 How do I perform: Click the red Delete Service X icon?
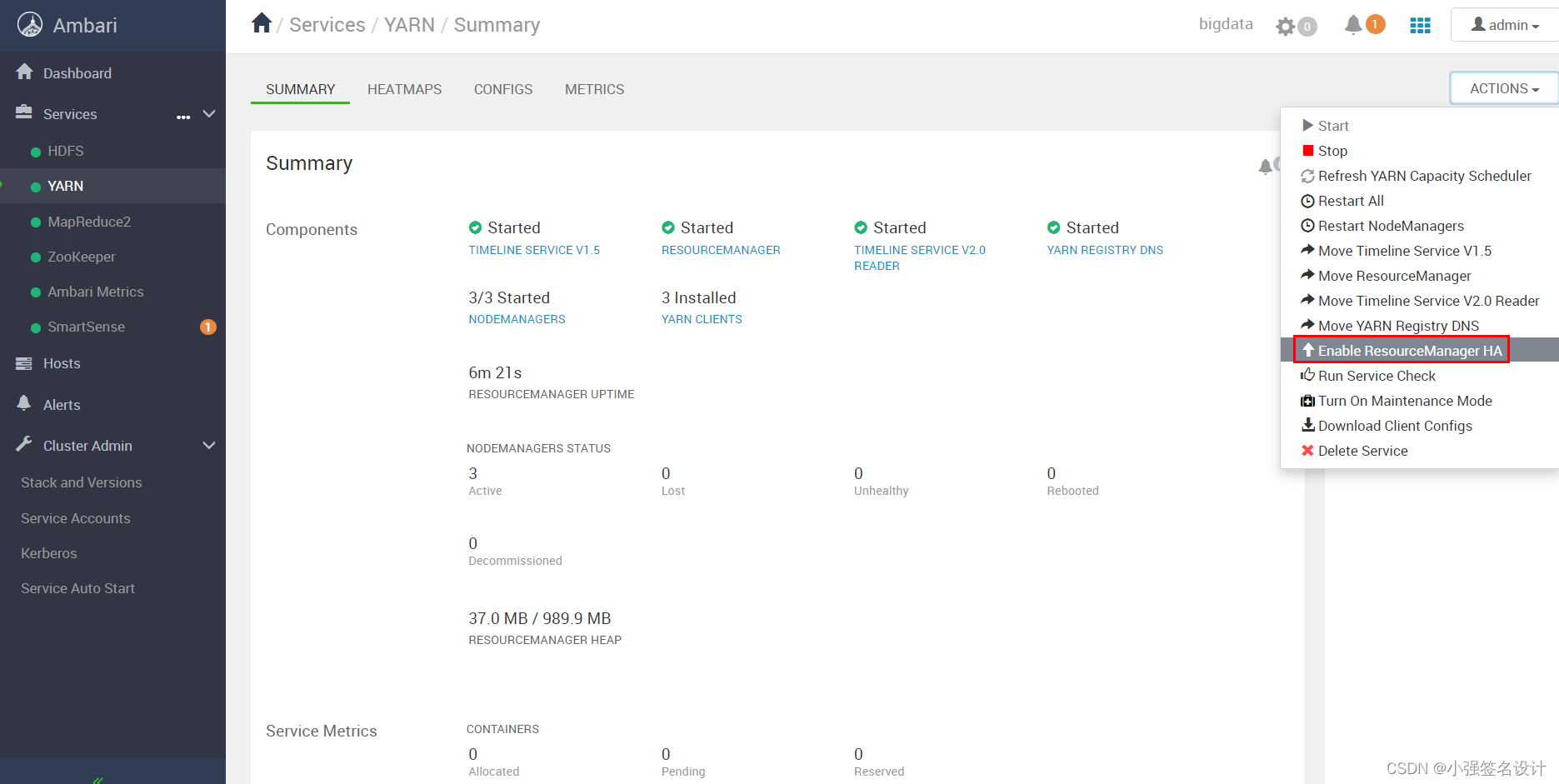coord(1308,451)
